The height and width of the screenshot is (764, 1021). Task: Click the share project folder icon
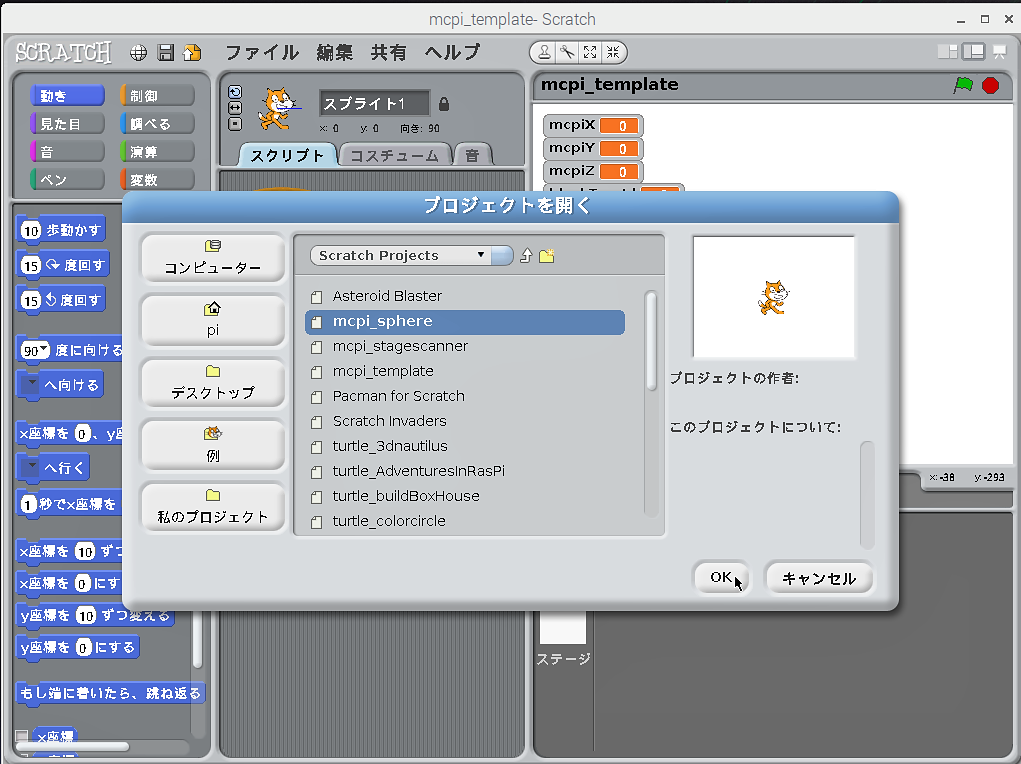(x=192, y=53)
